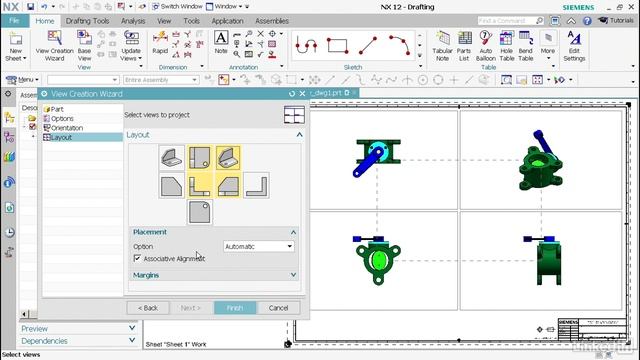Click the Base View icon
640x360 pixels.
[x=84, y=46]
